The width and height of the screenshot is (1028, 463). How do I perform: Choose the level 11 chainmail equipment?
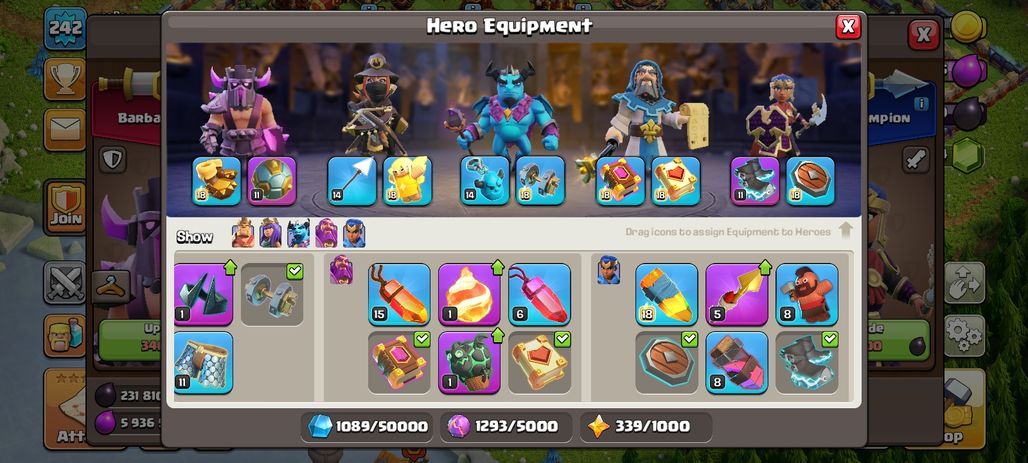click(x=203, y=363)
